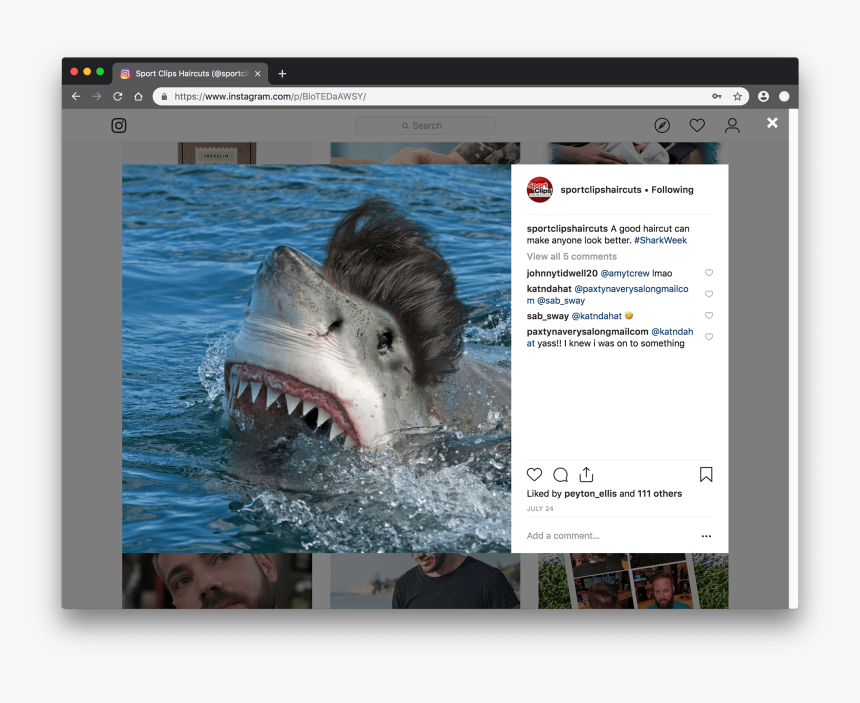
Task: Open the three-dot more options menu
Action: pyautogui.click(x=706, y=536)
